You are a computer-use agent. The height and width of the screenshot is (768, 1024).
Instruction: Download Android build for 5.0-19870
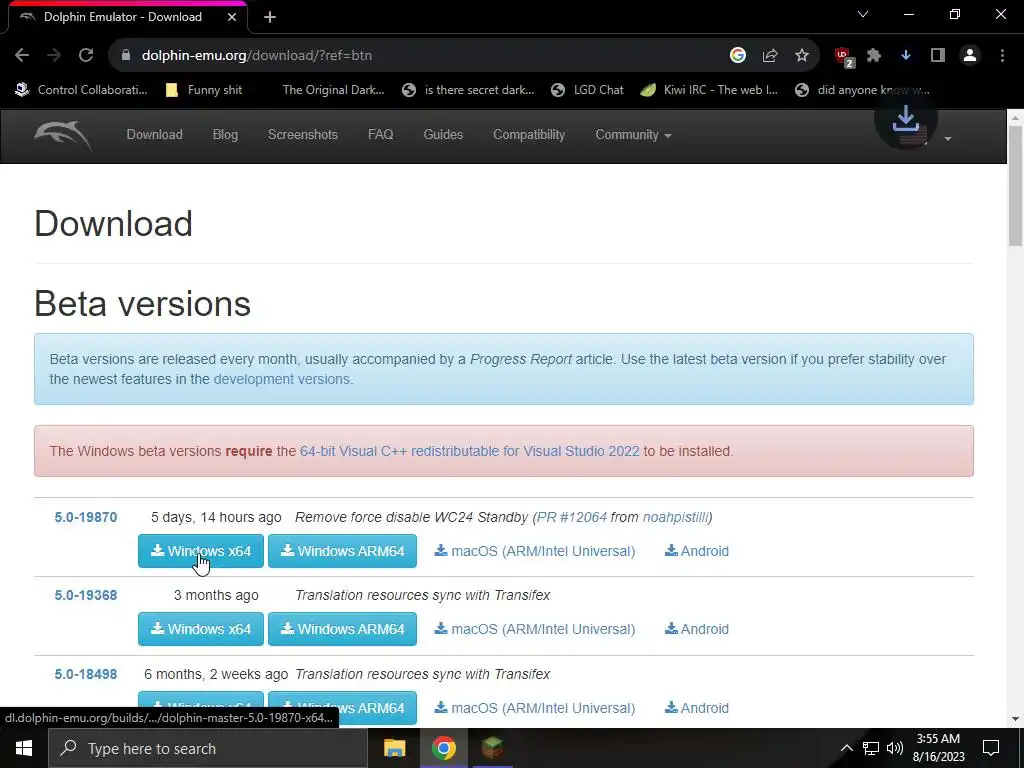[x=697, y=551]
